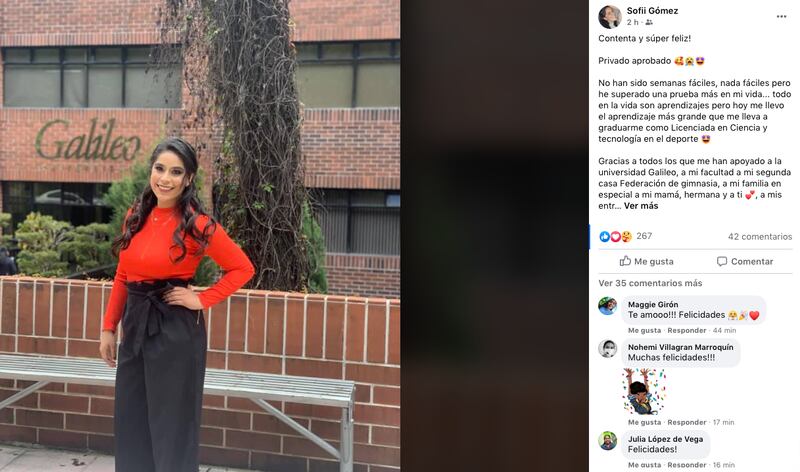The width and height of the screenshot is (800, 472).
Task: Click Responder under Maggie Girón's comment
Action: (x=687, y=331)
